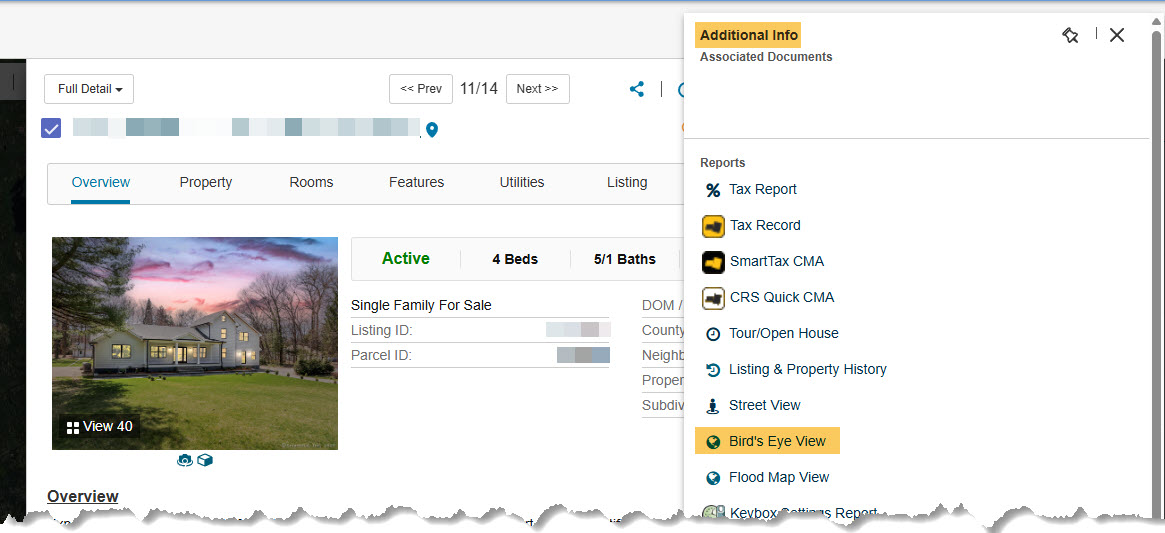Click the CRS Quick CMA icon
The height and width of the screenshot is (533, 1165).
(713, 298)
